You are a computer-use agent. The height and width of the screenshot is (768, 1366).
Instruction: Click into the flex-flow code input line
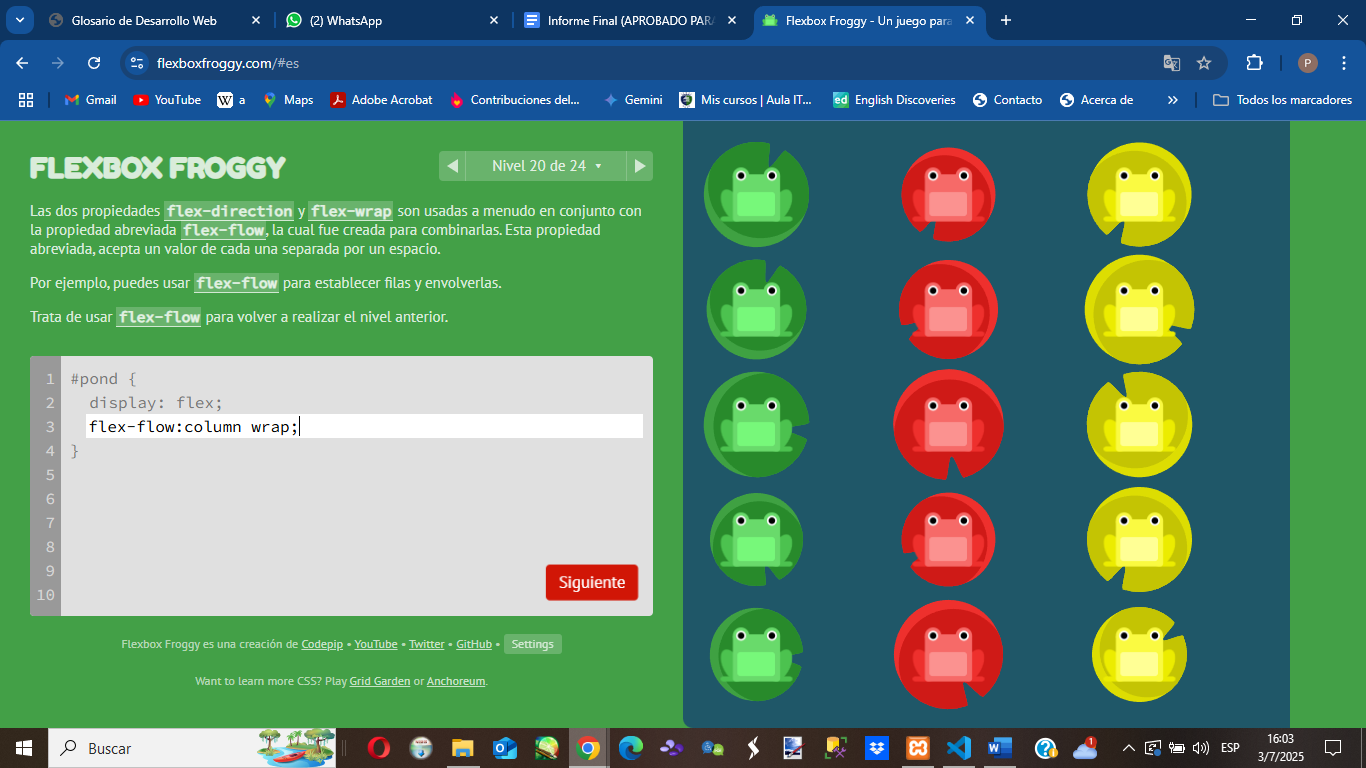click(364, 427)
